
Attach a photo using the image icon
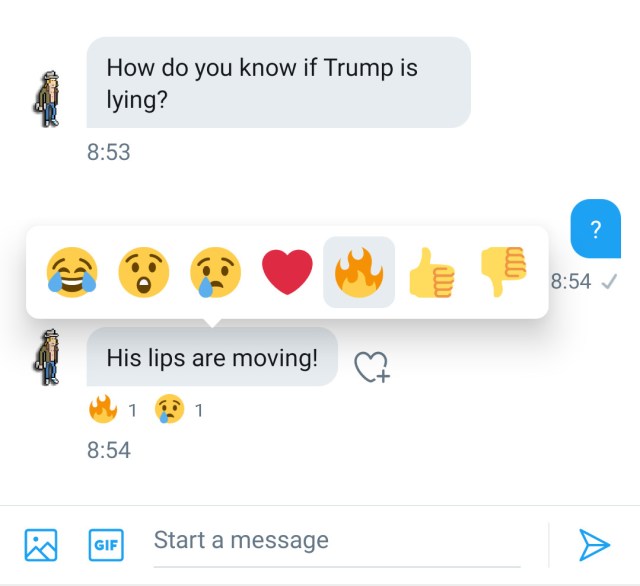[41, 545]
